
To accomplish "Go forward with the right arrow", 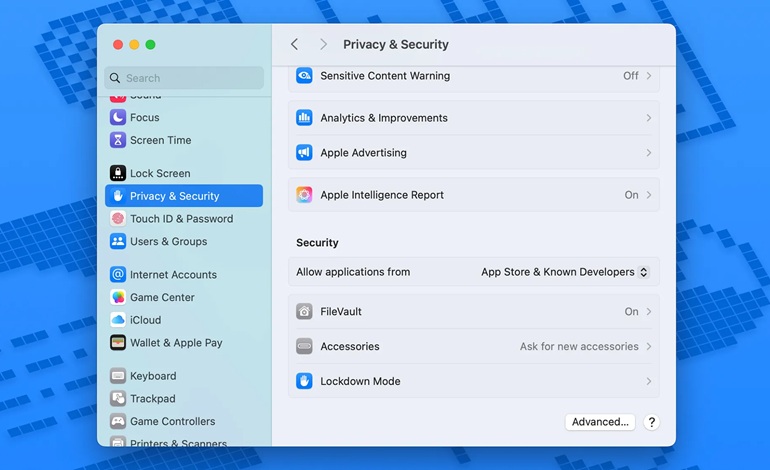I will pyautogui.click(x=323, y=44).
